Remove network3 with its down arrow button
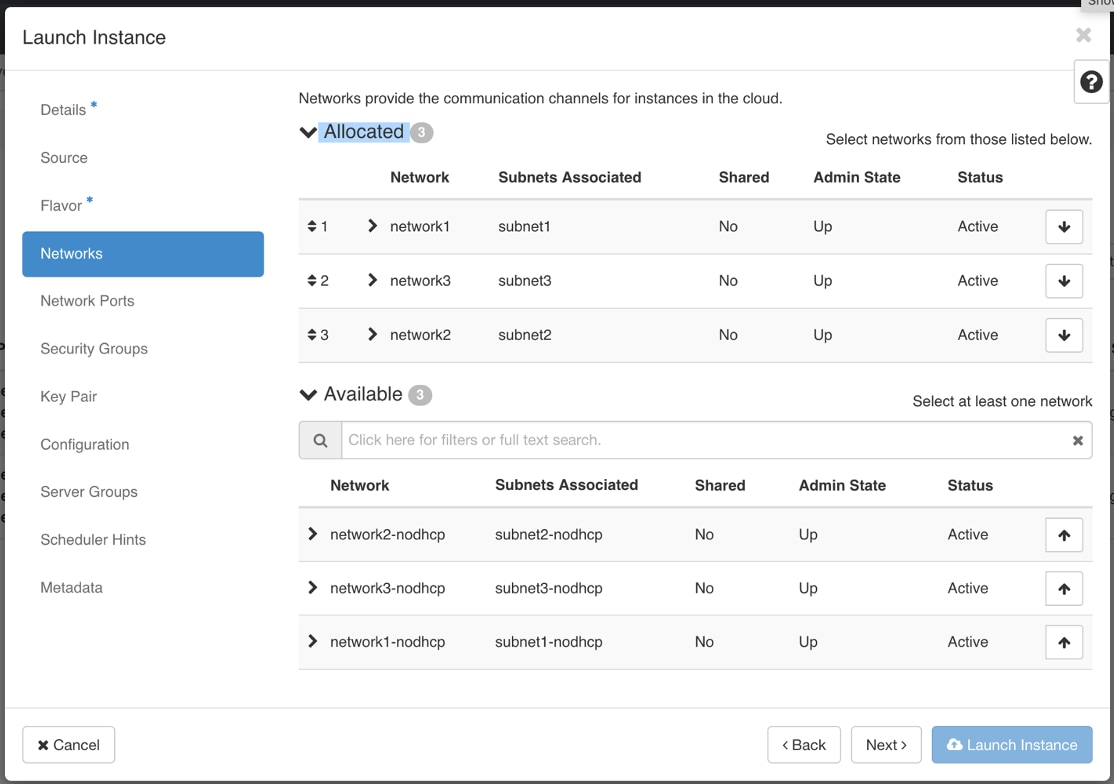 (1064, 281)
